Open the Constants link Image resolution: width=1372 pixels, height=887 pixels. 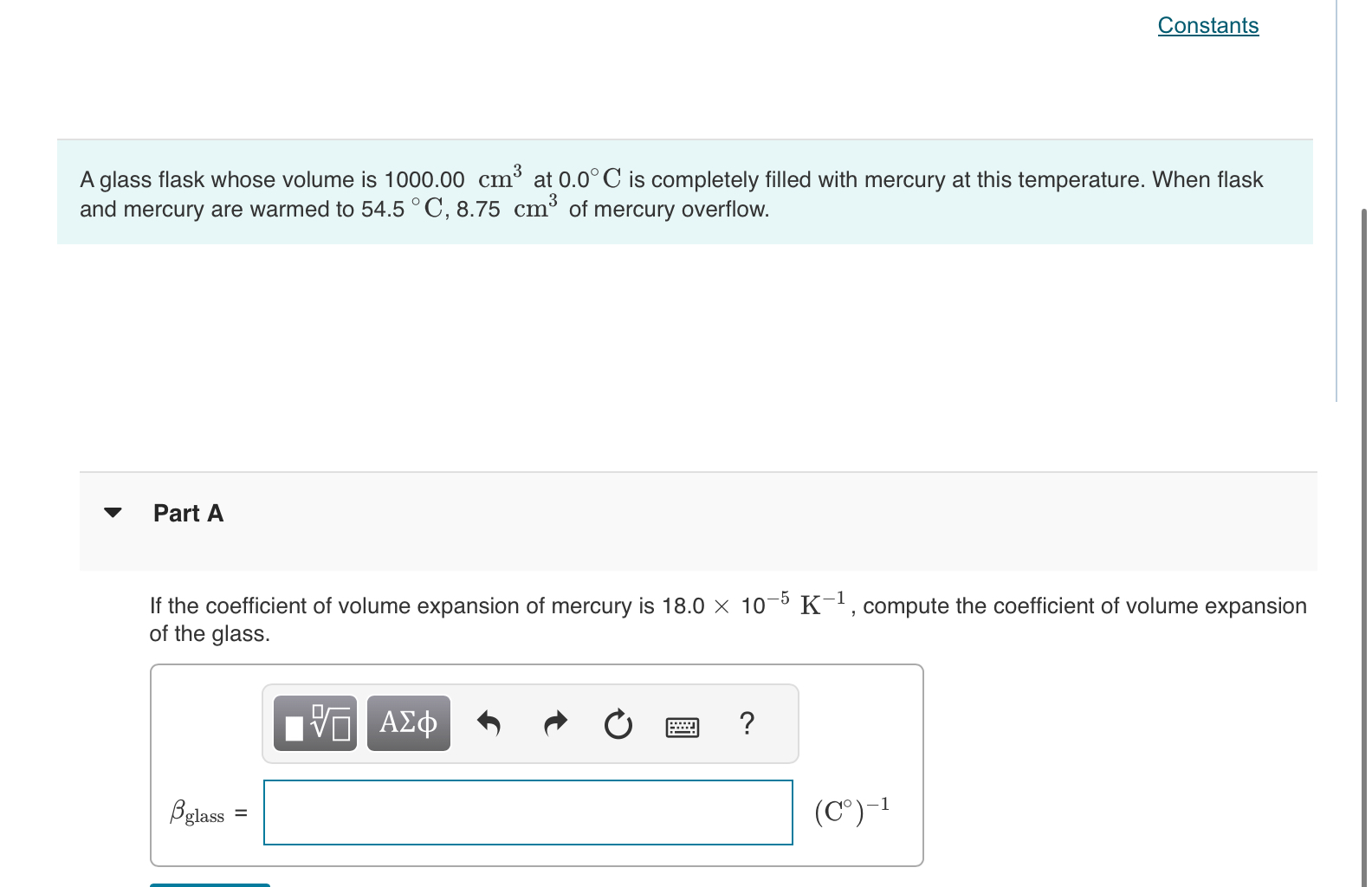[1208, 25]
